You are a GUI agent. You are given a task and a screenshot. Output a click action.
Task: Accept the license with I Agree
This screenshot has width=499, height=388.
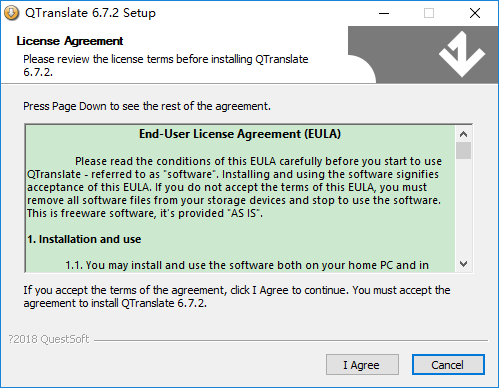(x=362, y=365)
